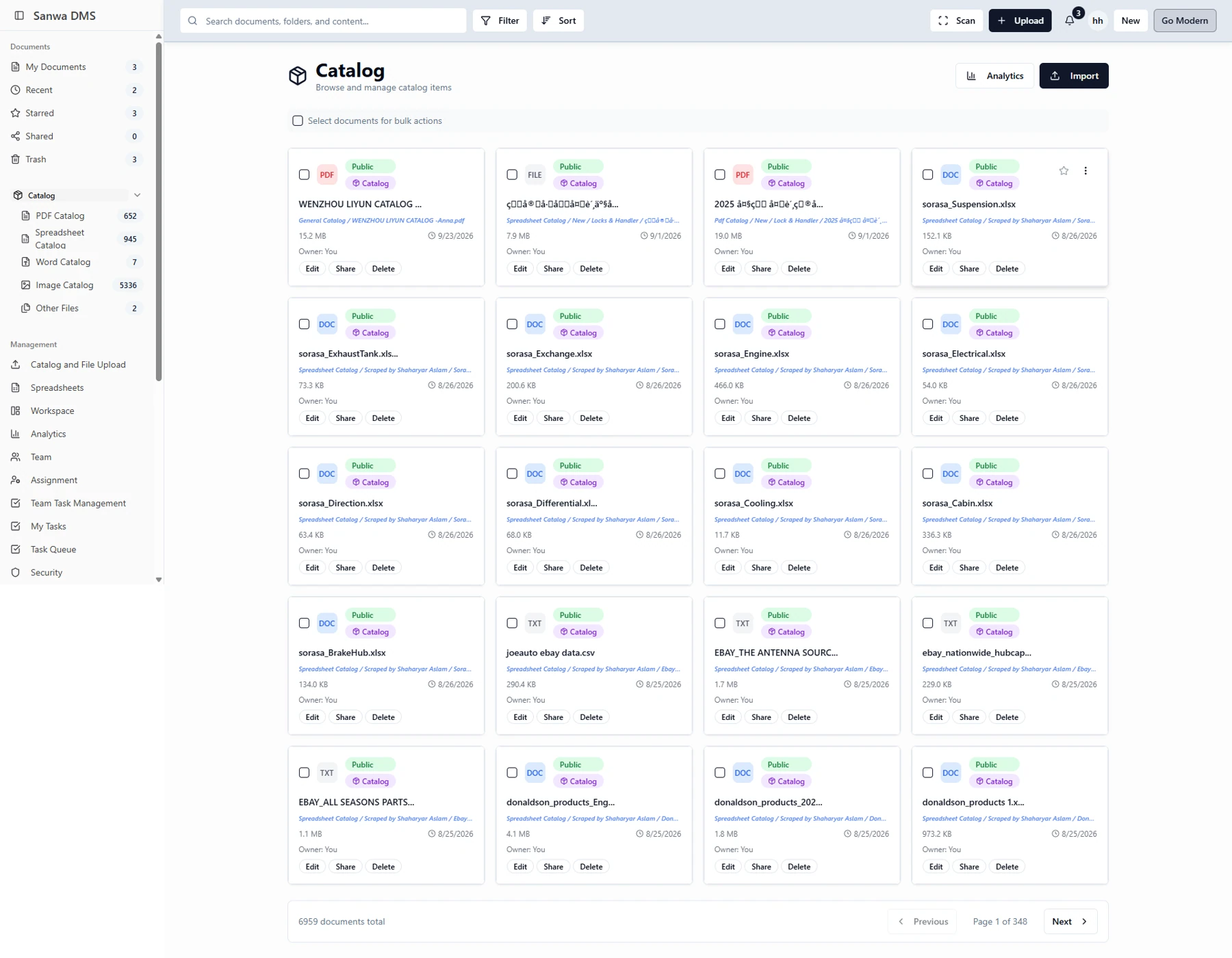The width and height of the screenshot is (1232, 958).
Task: Star the sorasa_Suspension.xlsx document
Action: coord(1064,171)
